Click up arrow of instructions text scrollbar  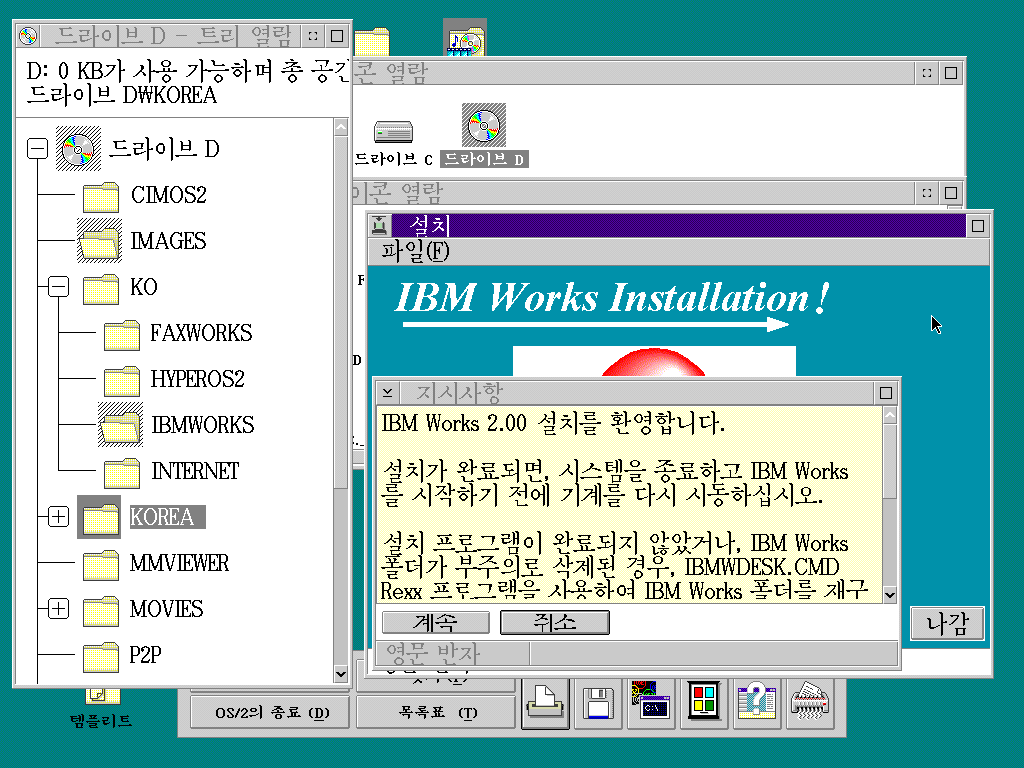click(x=889, y=415)
